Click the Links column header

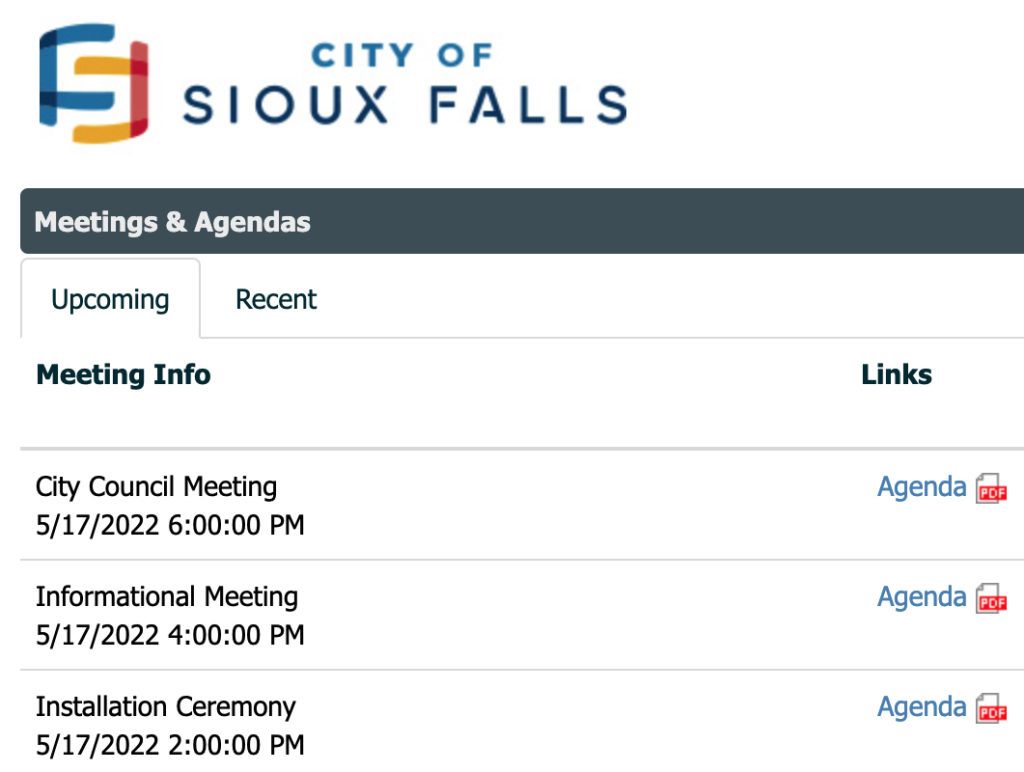(896, 374)
